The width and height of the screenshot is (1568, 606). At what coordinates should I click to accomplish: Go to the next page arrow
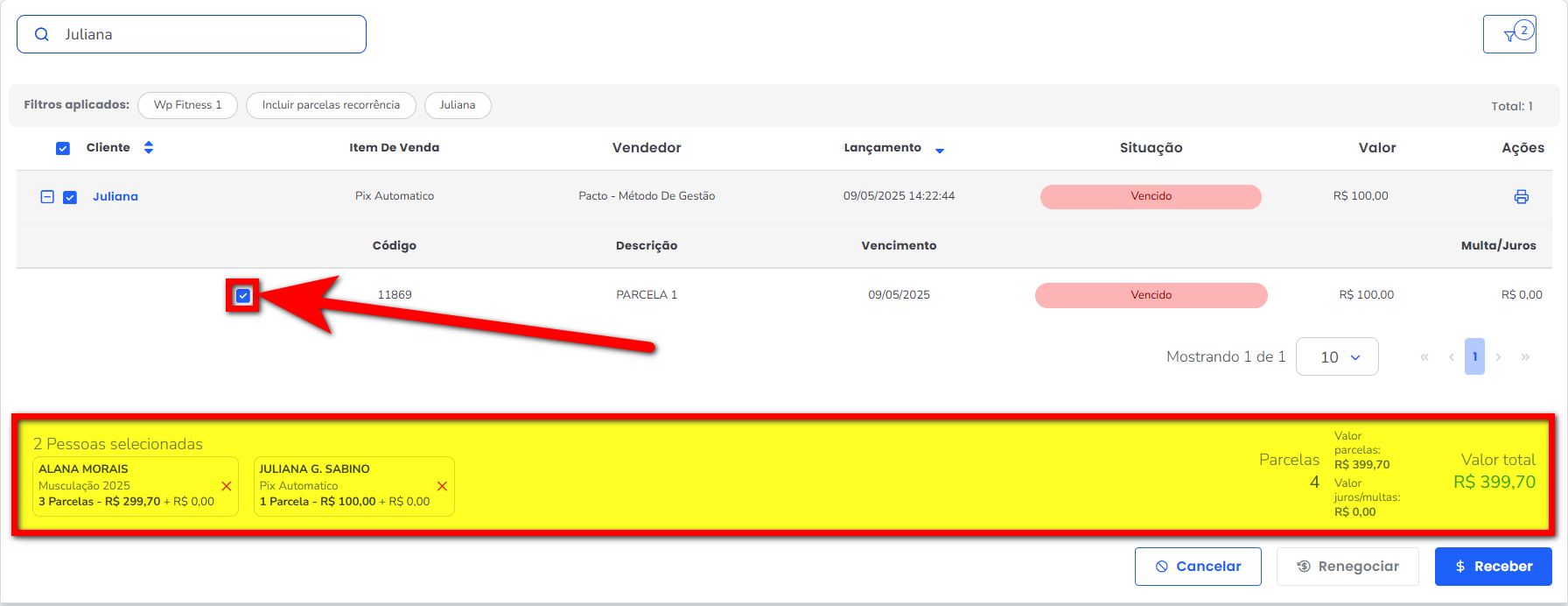[x=1499, y=357]
